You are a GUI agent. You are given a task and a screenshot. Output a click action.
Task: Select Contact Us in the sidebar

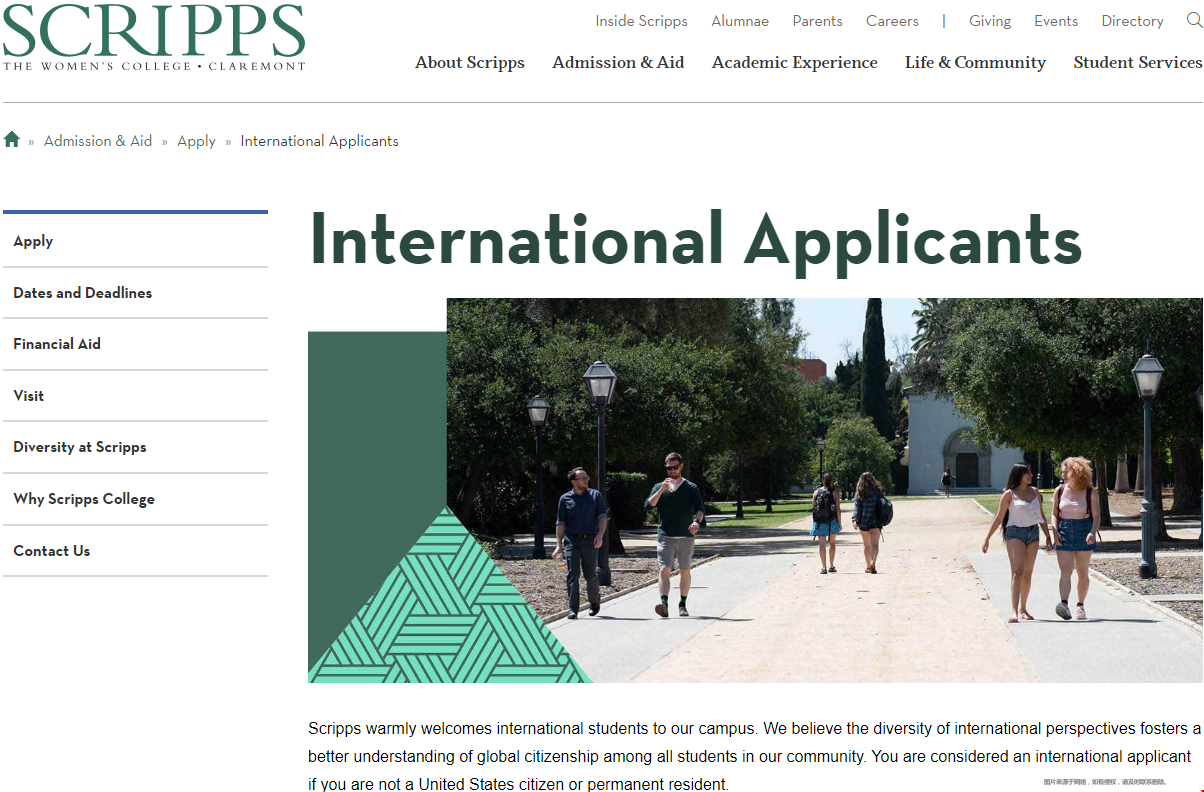pos(135,551)
